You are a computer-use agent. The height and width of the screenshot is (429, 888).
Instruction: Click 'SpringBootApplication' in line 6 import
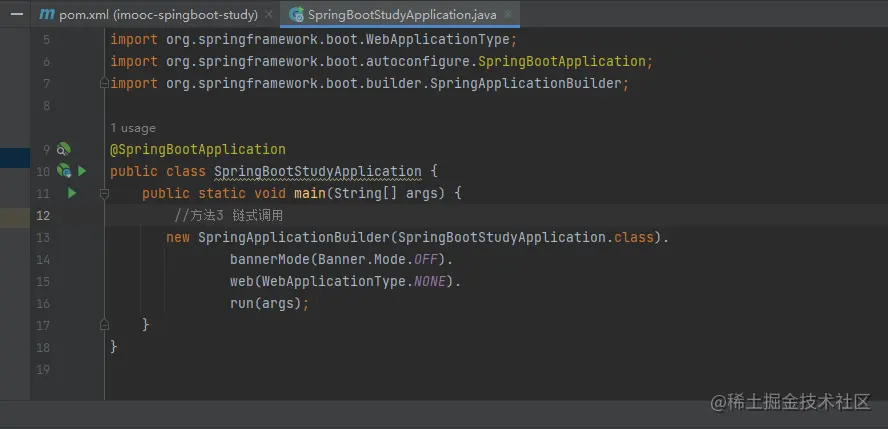click(562, 62)
